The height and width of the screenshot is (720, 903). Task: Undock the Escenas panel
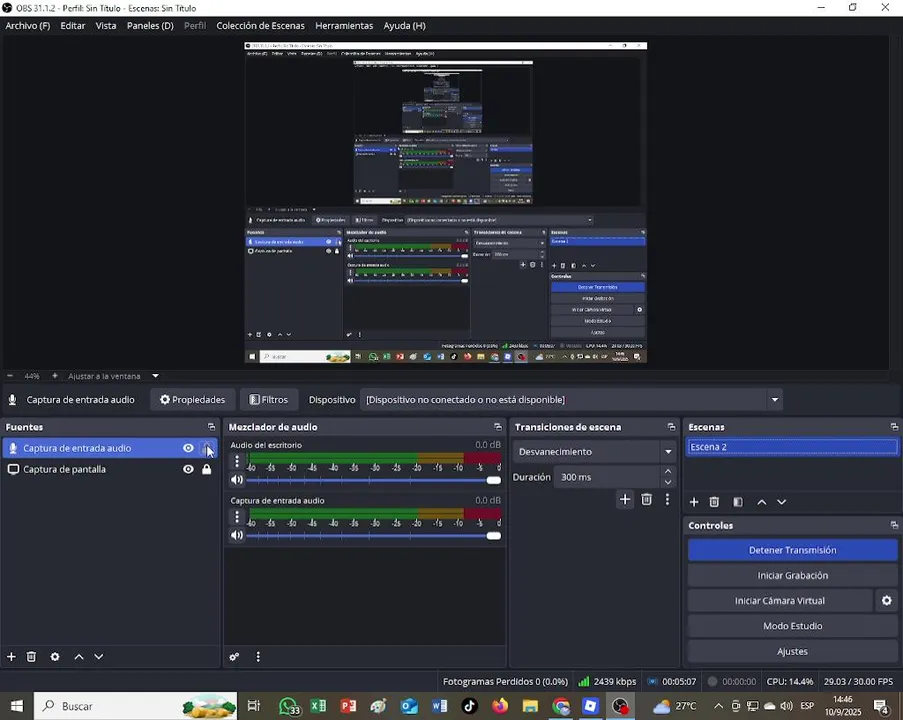(x=894, y=427)
